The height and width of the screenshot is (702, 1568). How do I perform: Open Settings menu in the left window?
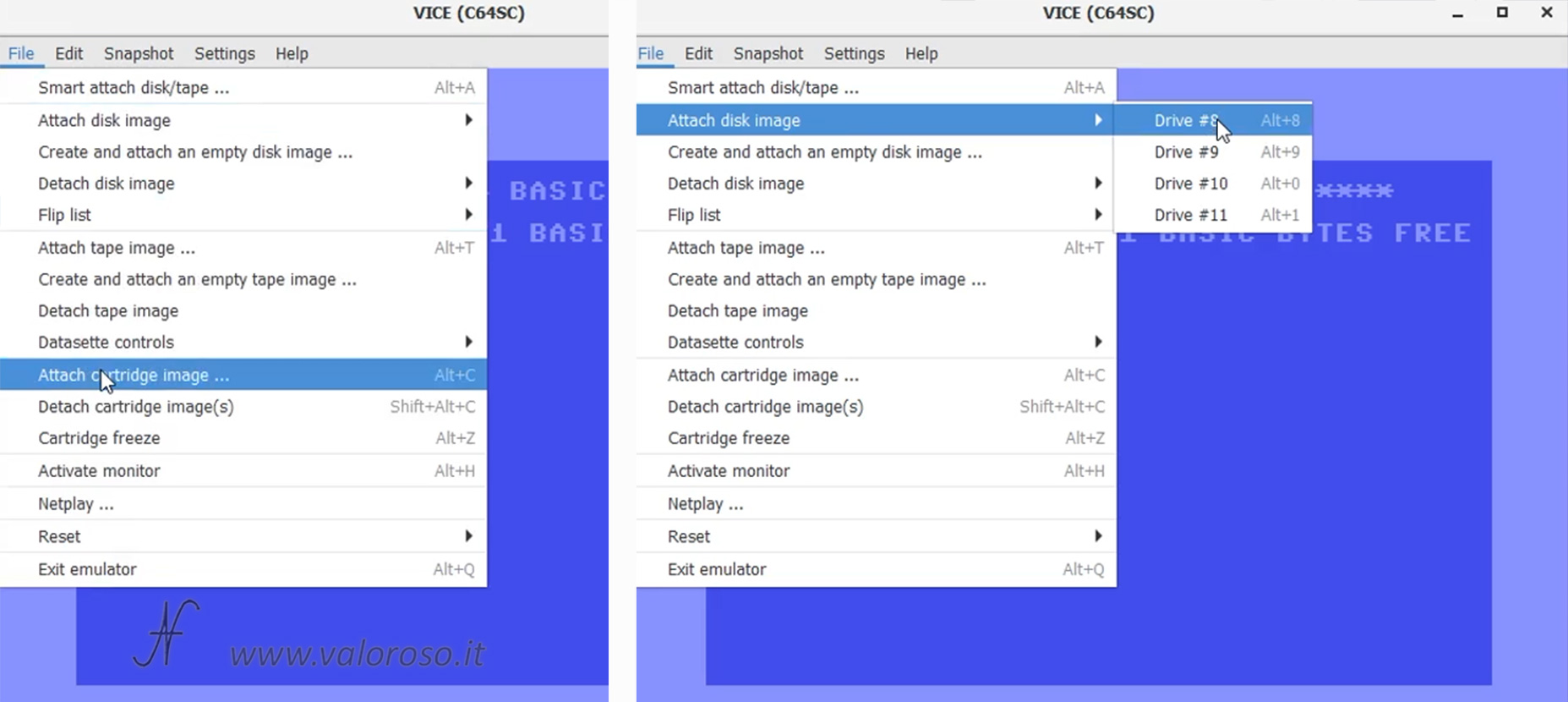pyautogui.click(x=224, y=53)
